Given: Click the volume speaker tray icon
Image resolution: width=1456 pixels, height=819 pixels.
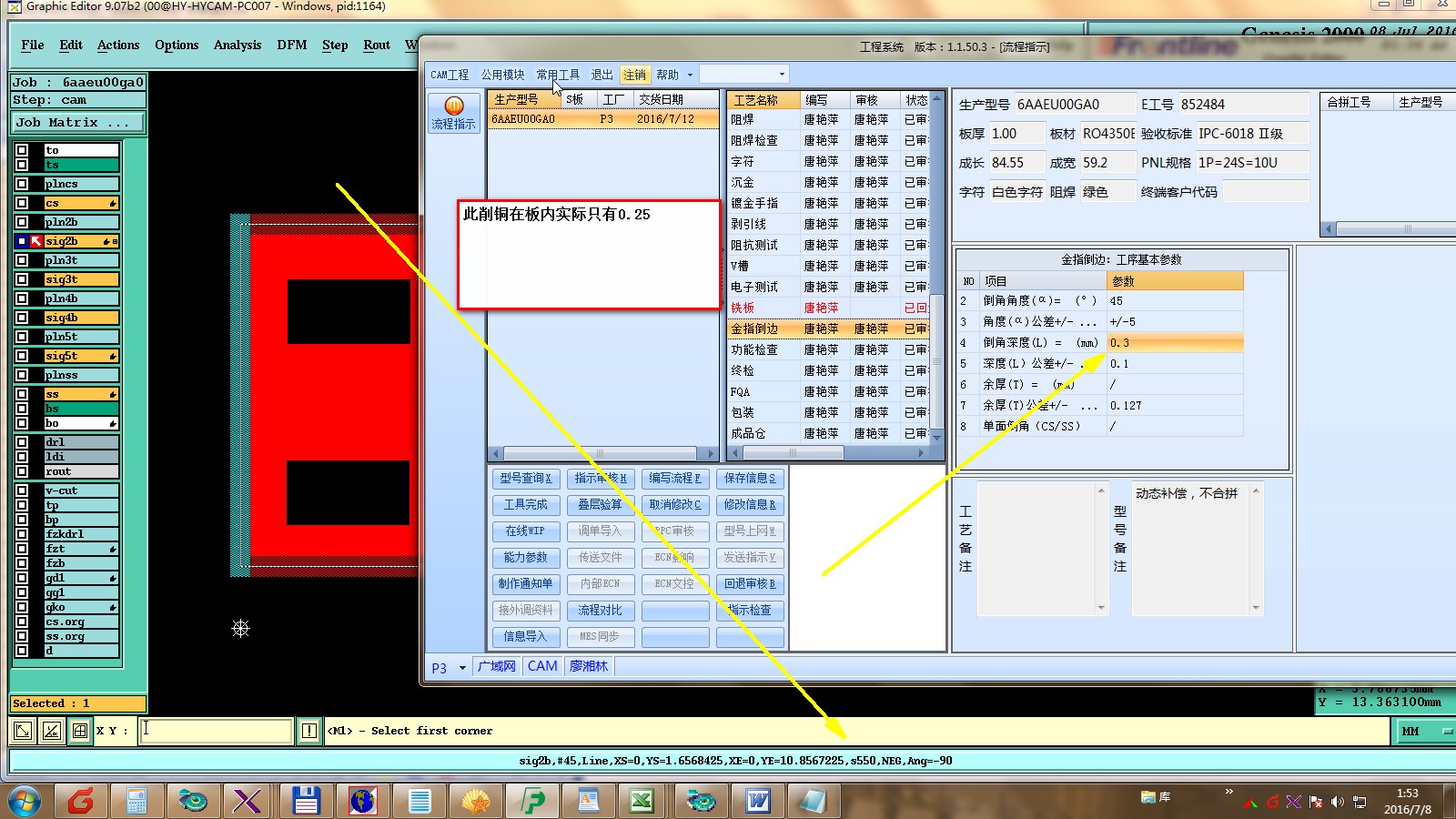Looking at the screenshot, I should coord(1337,802).
